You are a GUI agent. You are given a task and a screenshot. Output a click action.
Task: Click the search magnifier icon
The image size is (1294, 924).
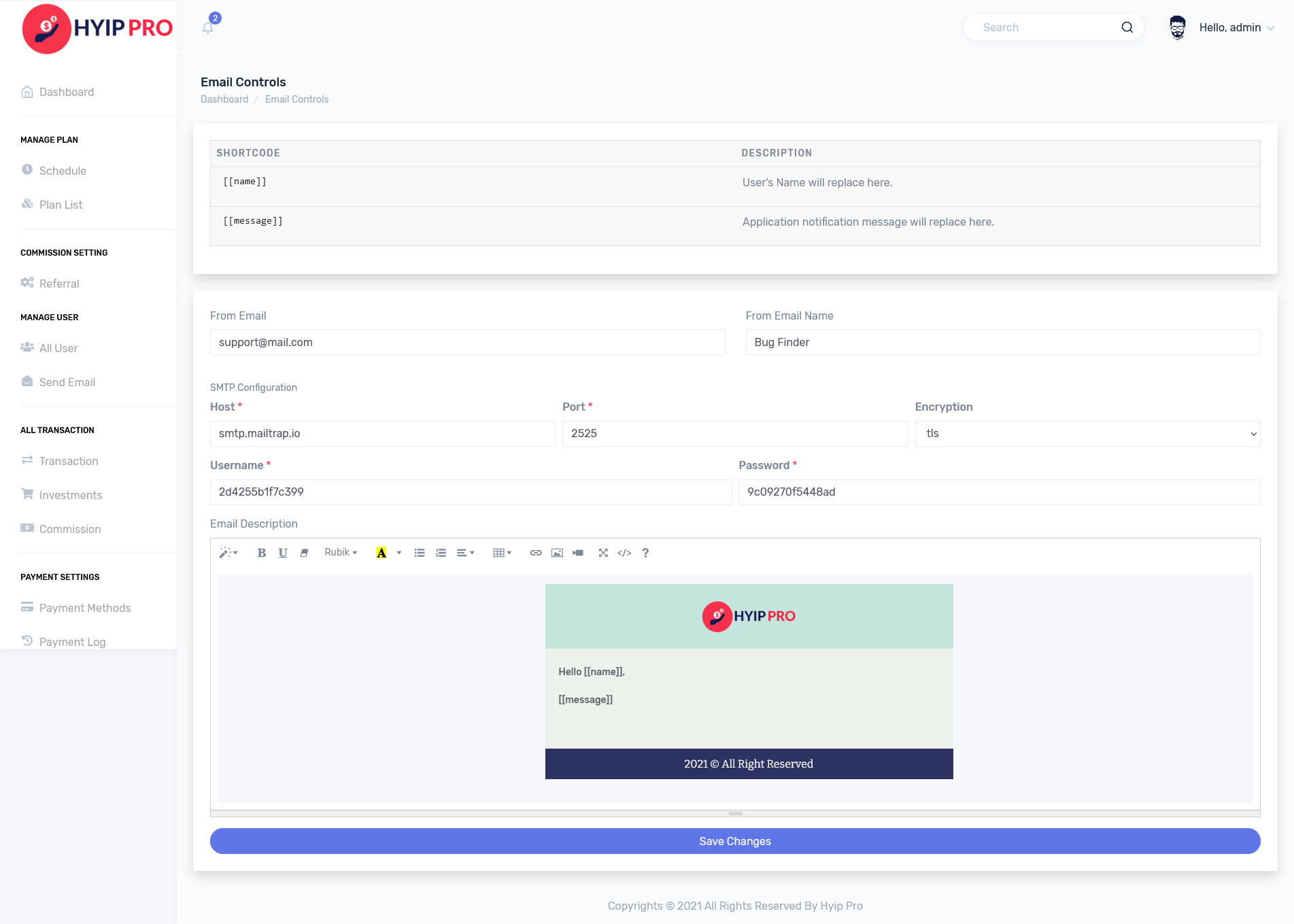pos(1127,27)
